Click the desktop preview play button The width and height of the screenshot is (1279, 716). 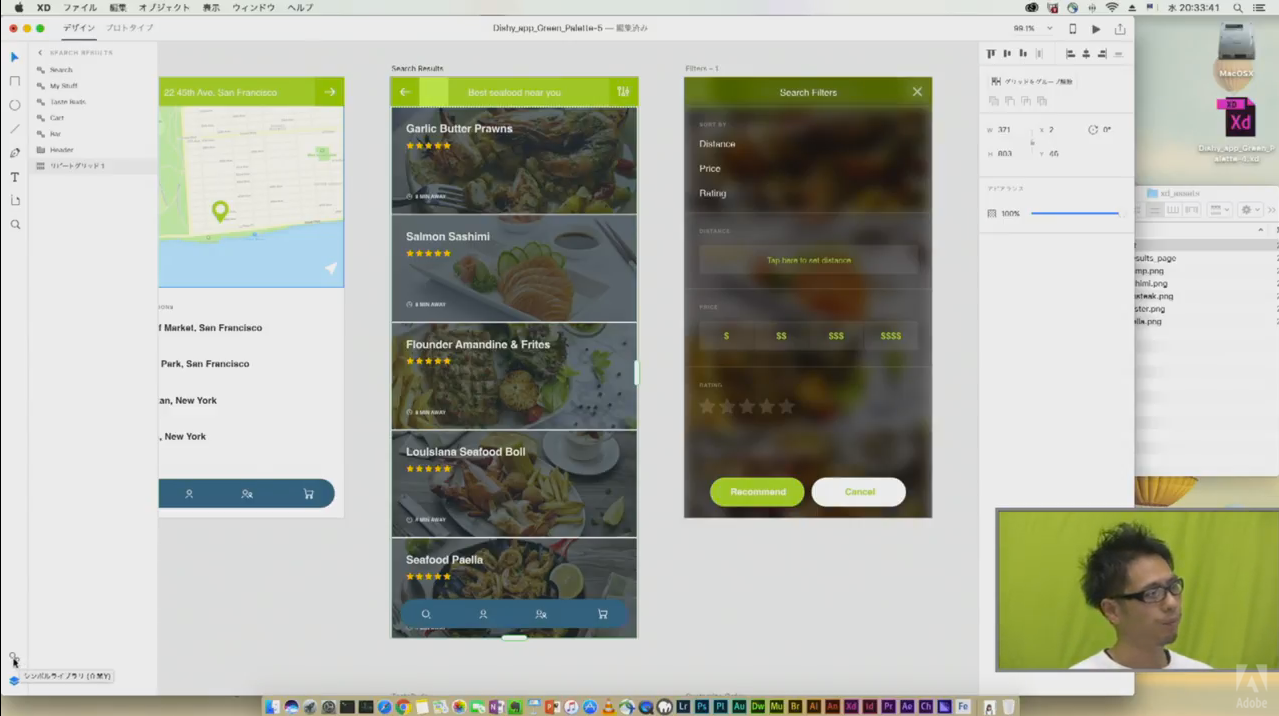pos(1096,29)
